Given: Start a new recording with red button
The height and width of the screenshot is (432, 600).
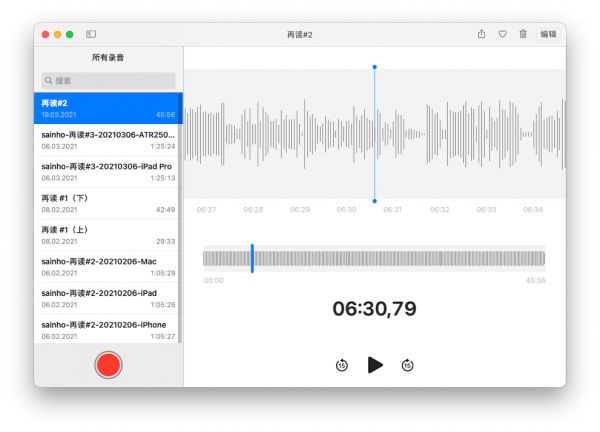Looking at the screenshot, I should point(108,365).
